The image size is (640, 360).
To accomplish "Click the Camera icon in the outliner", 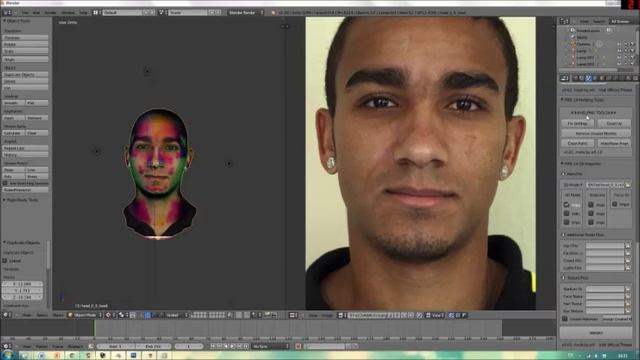I will pyautogui.click(x=573, y=44).
